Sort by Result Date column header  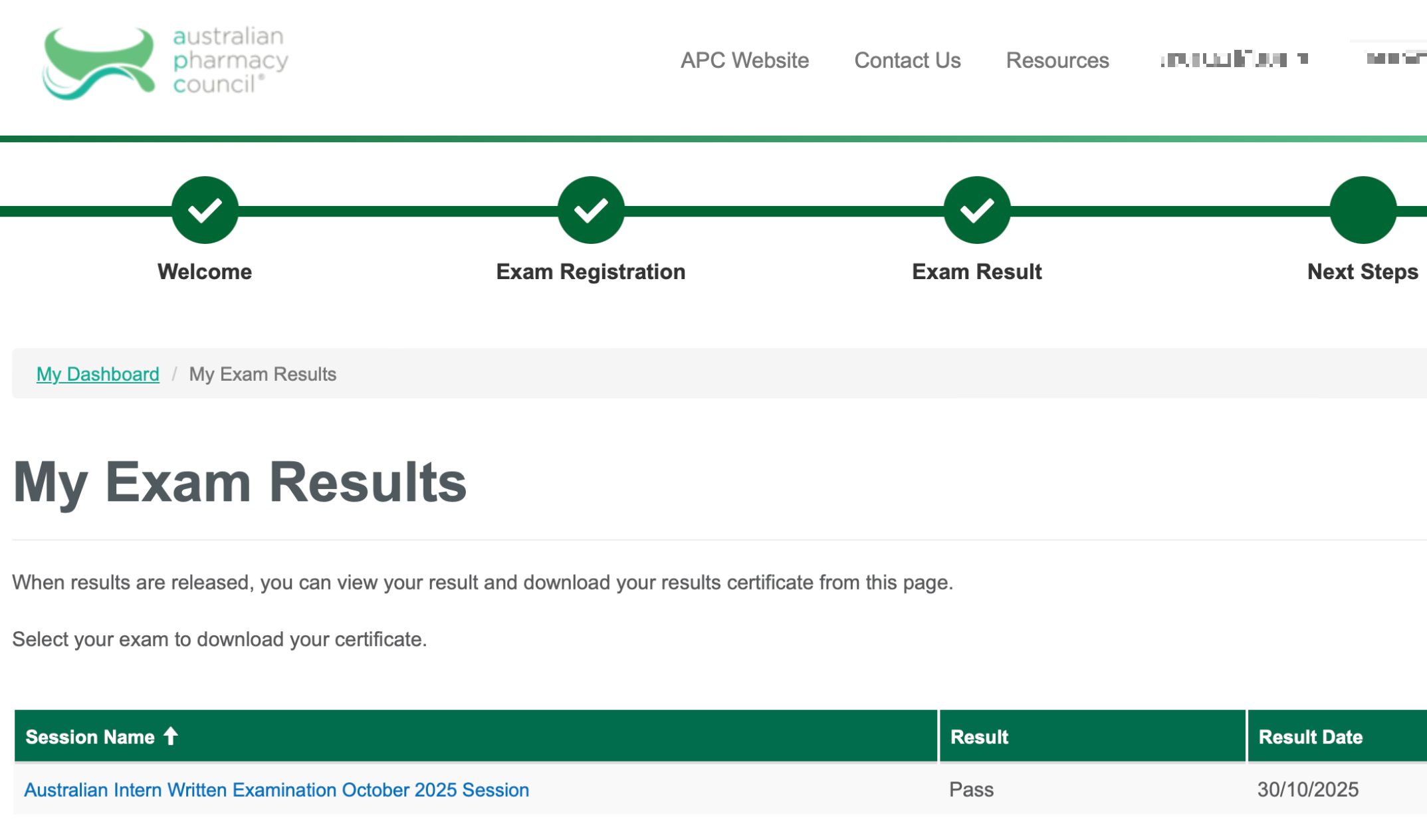(1310, 737)
